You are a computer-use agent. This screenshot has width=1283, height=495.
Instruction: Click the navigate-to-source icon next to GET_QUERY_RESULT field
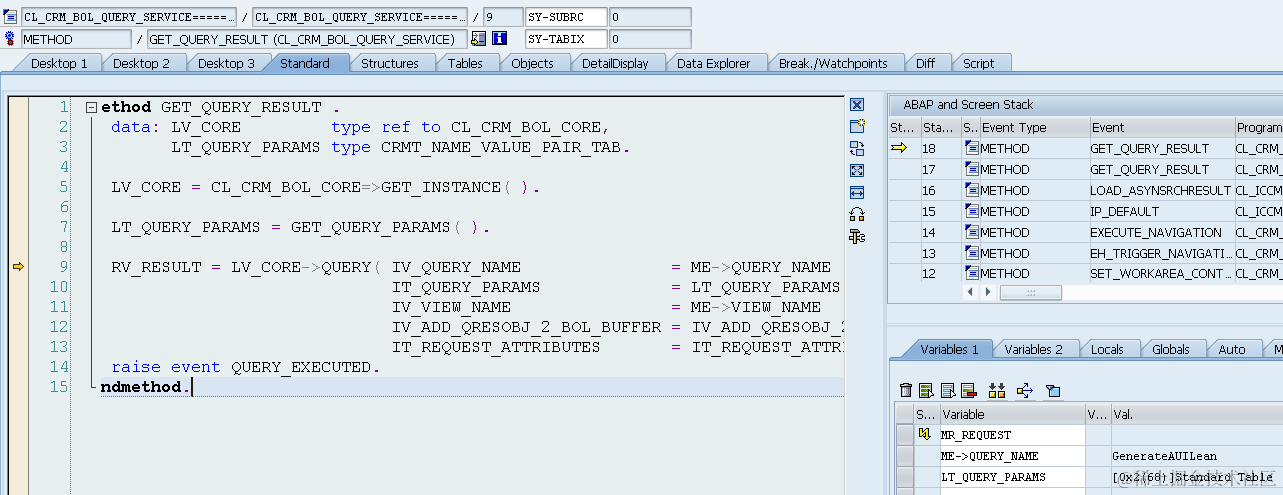478,39
